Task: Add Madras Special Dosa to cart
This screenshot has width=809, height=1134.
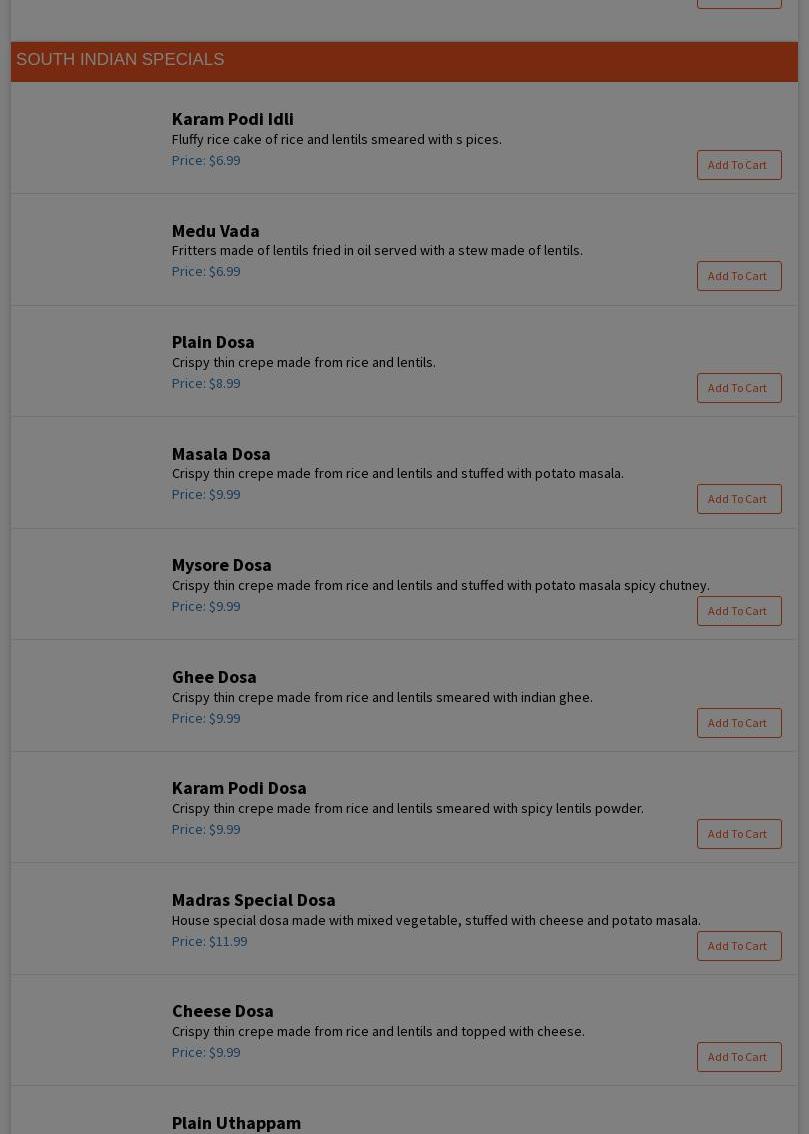Action: point(738,946)
